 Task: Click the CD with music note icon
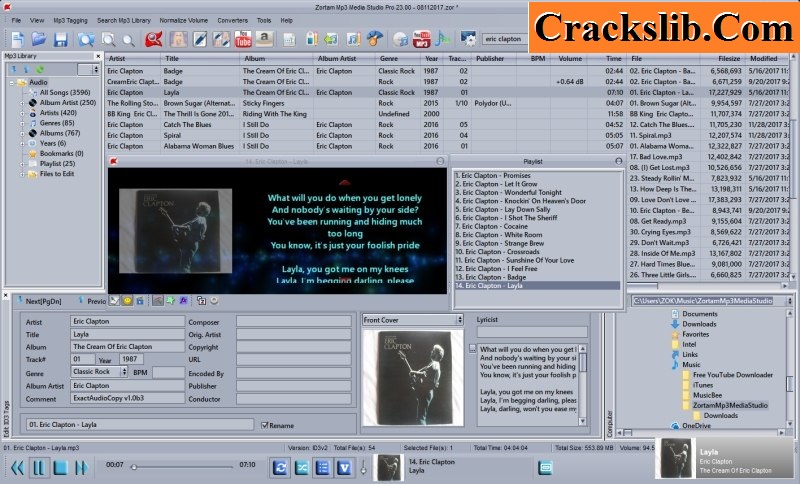pos(401,39)
